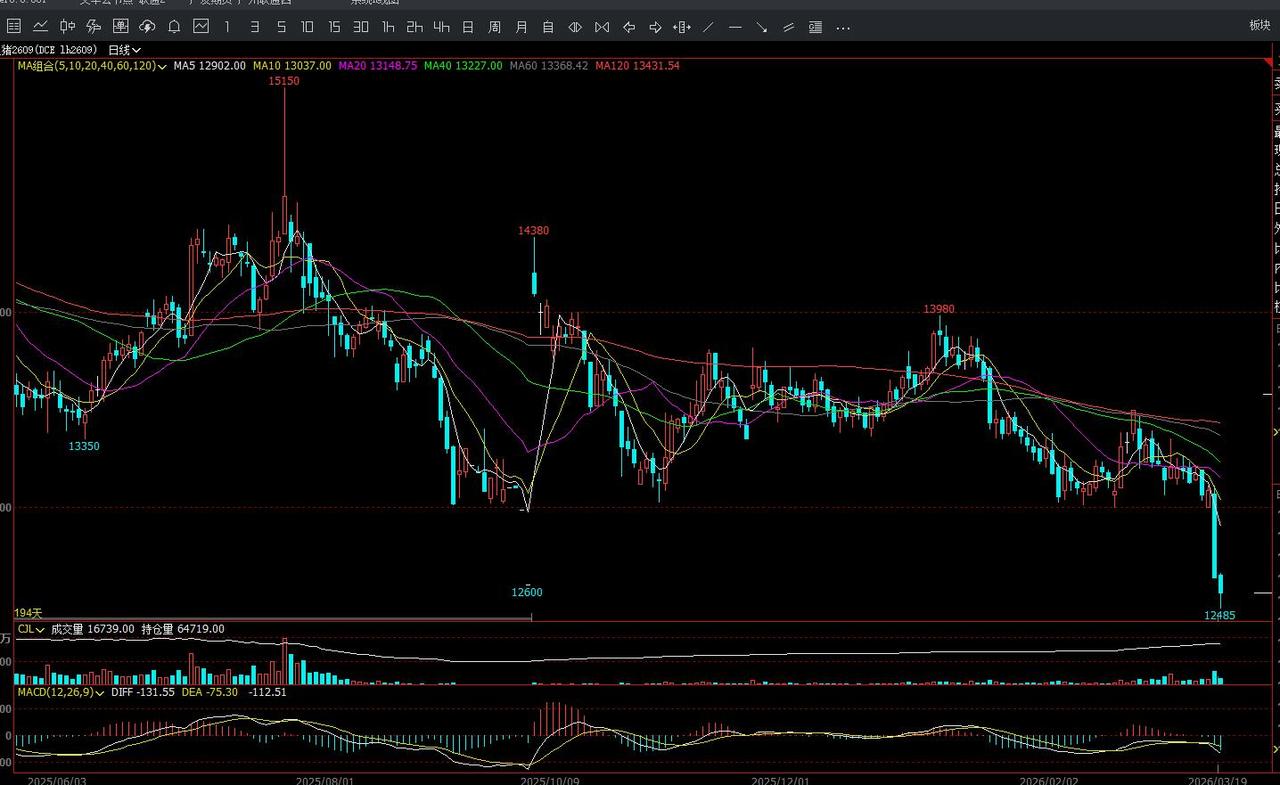Click the left arrow navigation icon
The image size is (1280, 785).
pyautogui.click(x=628, y=27)
